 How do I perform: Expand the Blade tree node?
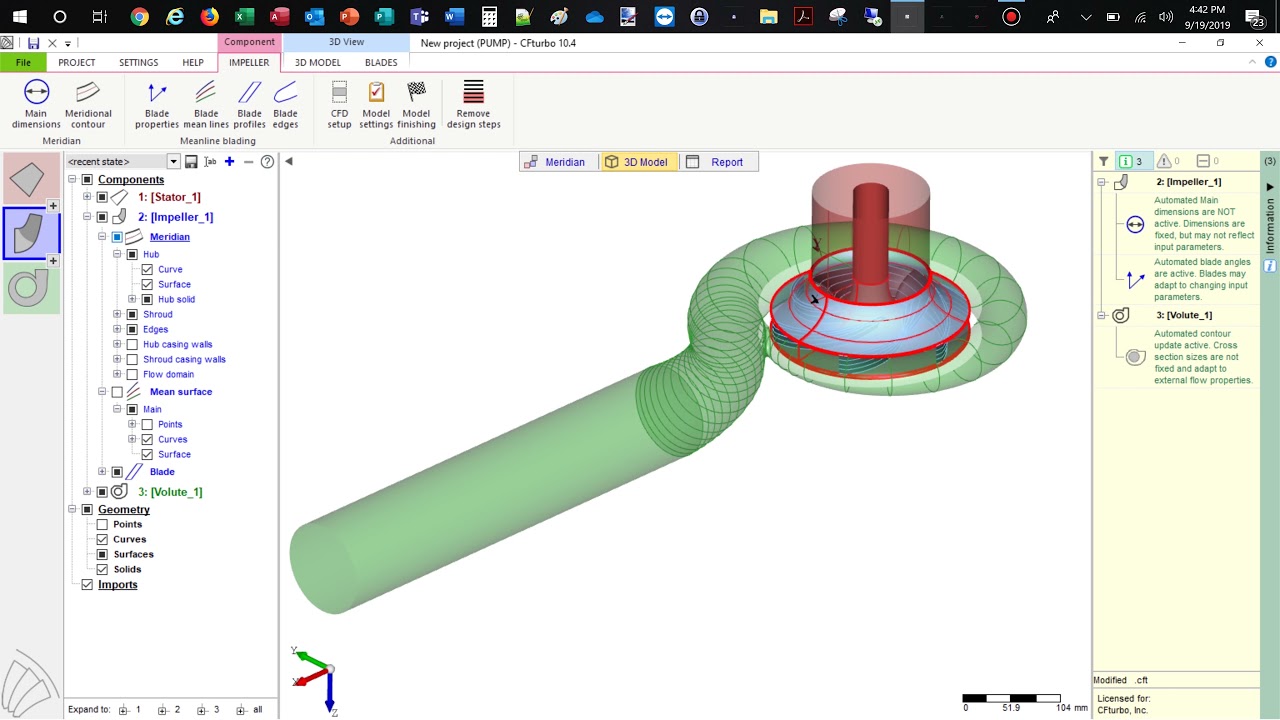click(x=102, y=472)
